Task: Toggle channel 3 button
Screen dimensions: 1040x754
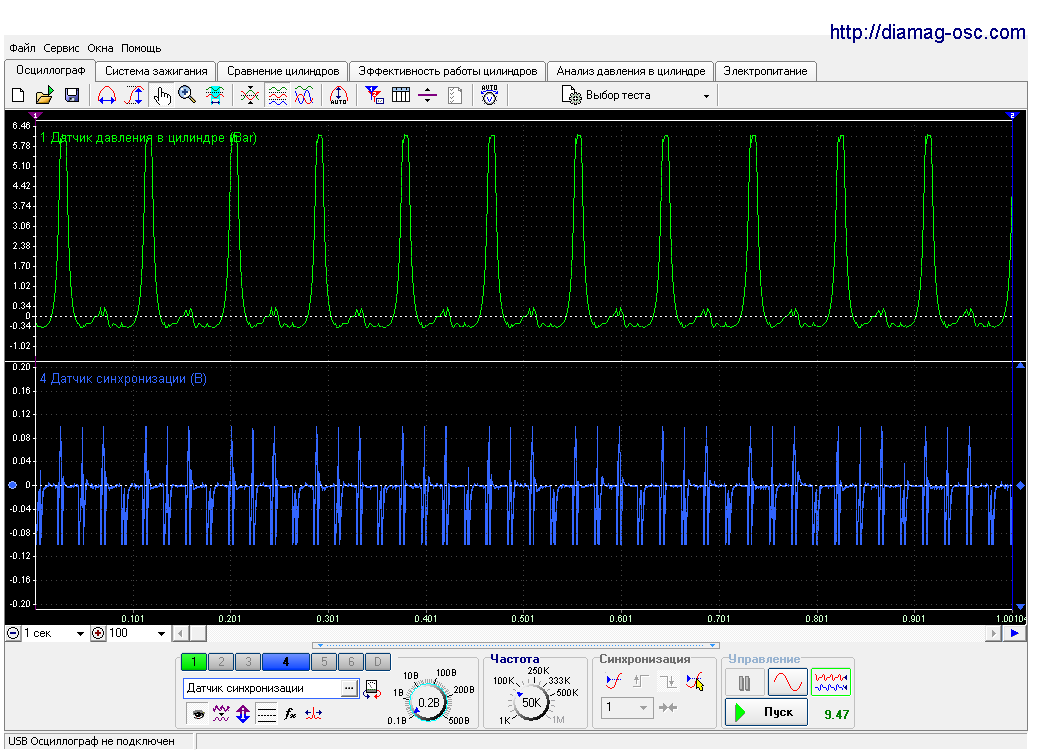Action: [x=247, y=661]
